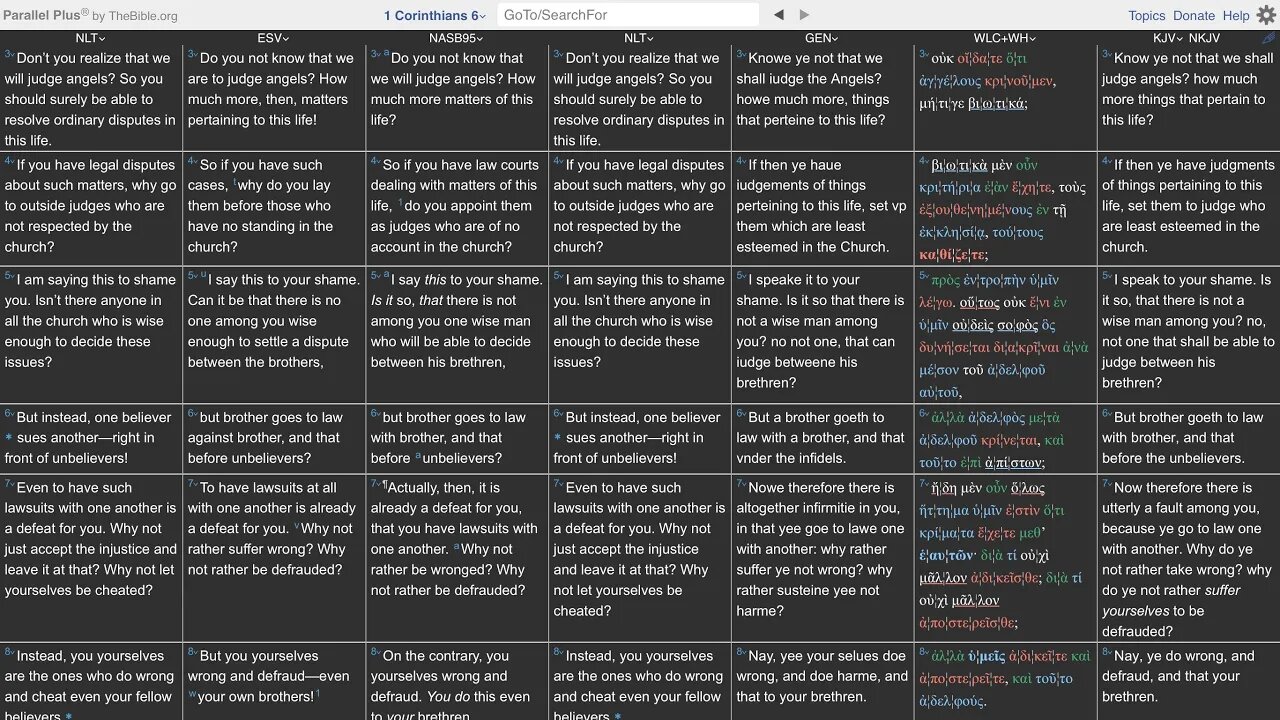Screen dimensions: 1280x720
Task: Open the settings gear icon
Action: (x=1266, y=15)
